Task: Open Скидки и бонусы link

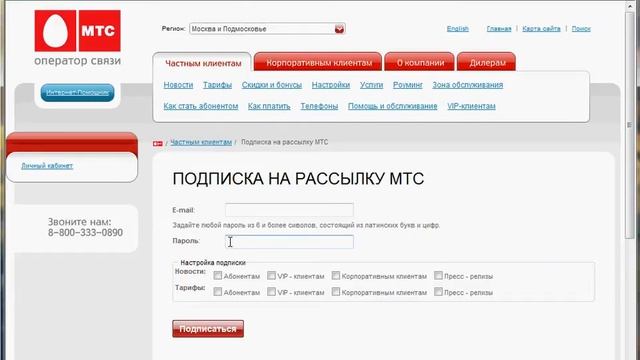Action: 271,85
